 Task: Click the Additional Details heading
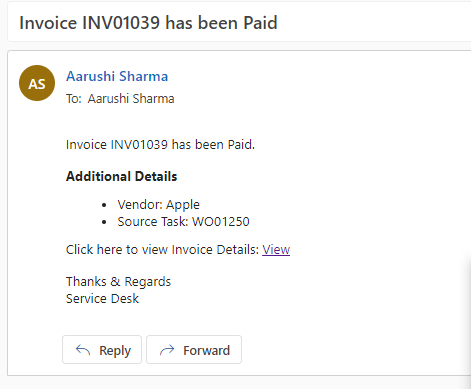click(122, 176)
